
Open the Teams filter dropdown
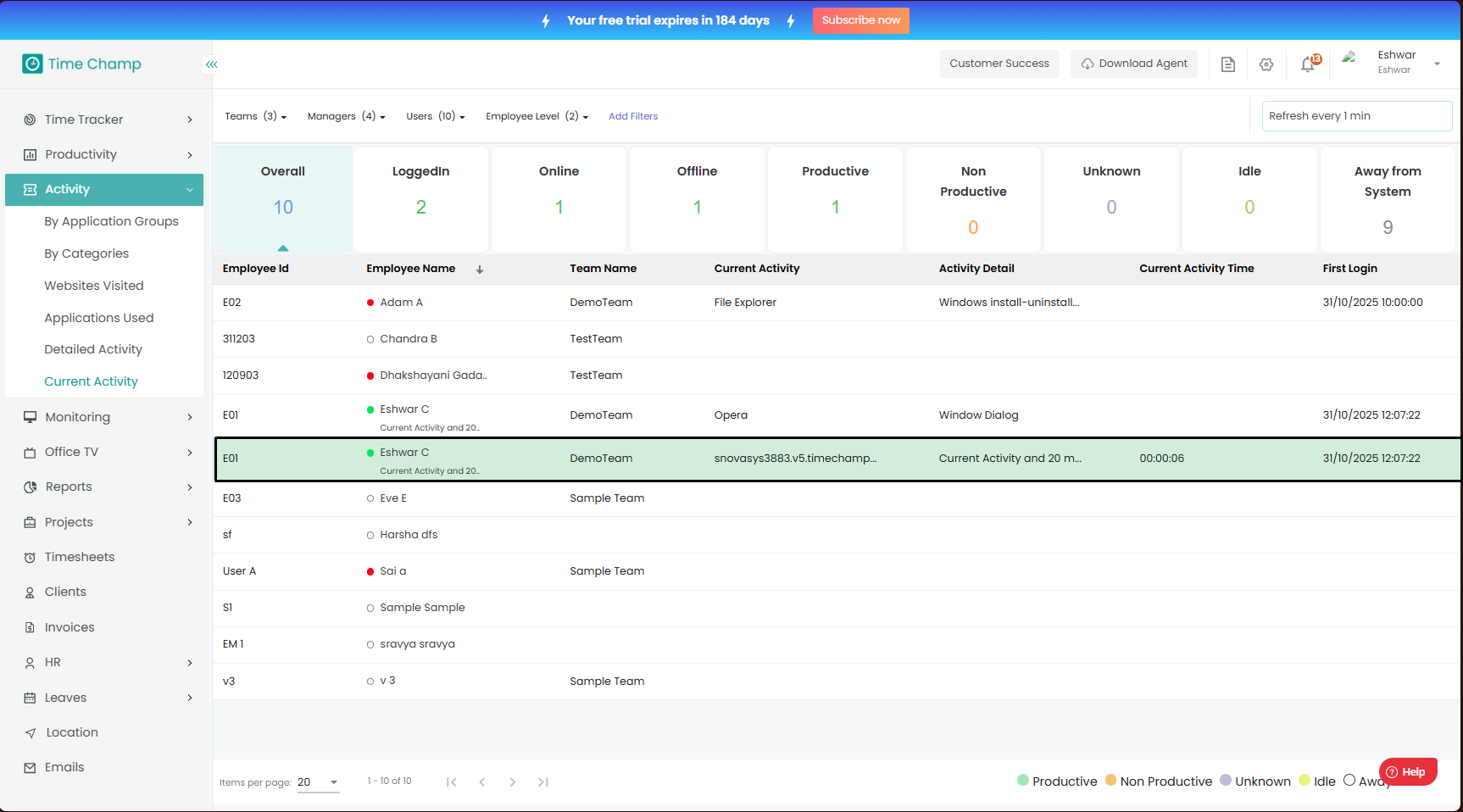(255, 116)
